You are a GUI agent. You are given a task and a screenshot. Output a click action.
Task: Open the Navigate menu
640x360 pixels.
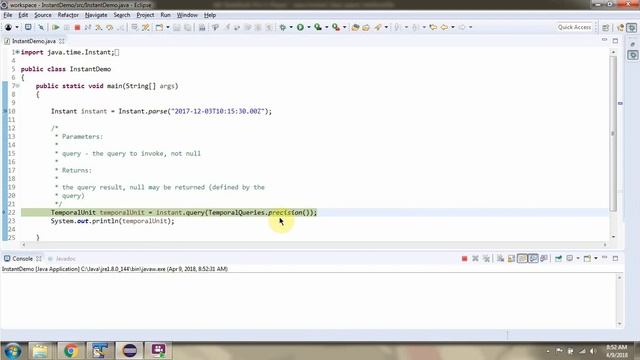[96, 15]
